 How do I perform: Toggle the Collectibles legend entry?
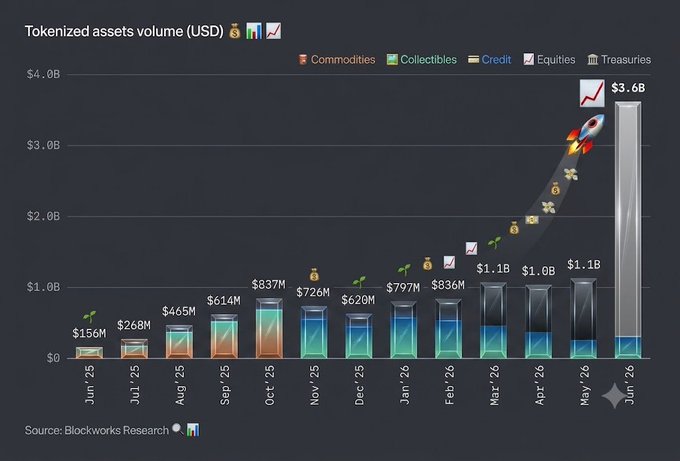coord(422,59)
